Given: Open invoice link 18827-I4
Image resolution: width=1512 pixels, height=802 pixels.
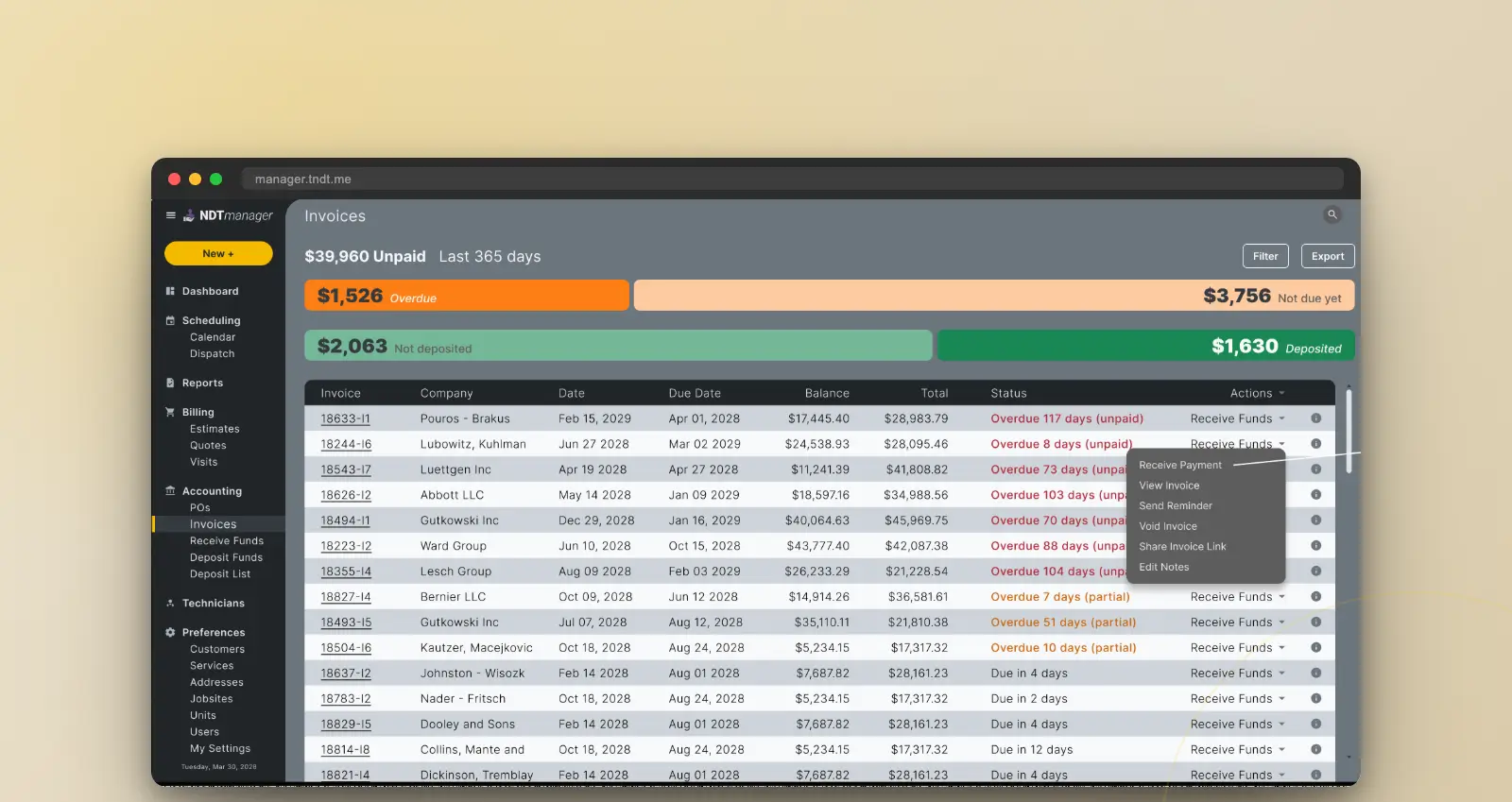Looking at the screenshot, I should pos(346,597).
